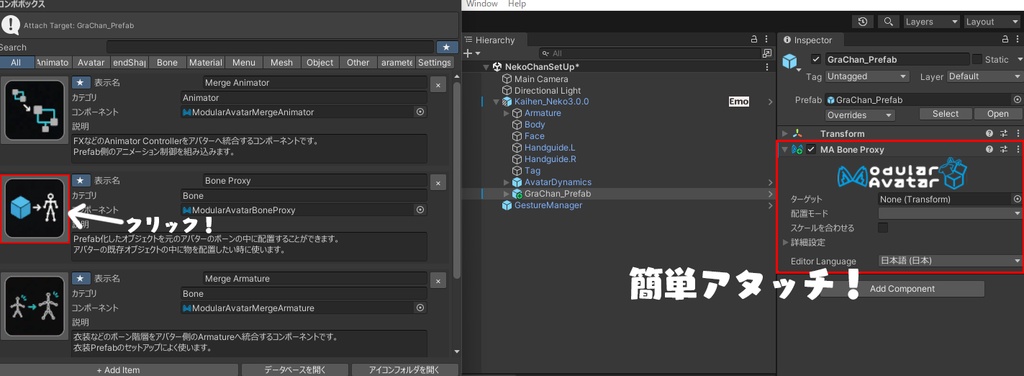The width and height of the screenshot is (1024, 376).
Task: Select Directional Light in Hierarchy
Action: 547,91
